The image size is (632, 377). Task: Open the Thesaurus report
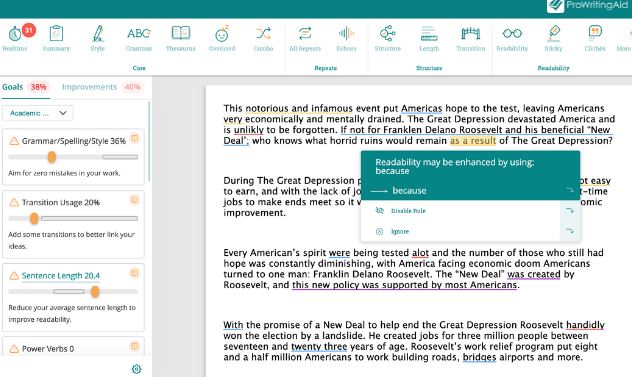(181, 39)
